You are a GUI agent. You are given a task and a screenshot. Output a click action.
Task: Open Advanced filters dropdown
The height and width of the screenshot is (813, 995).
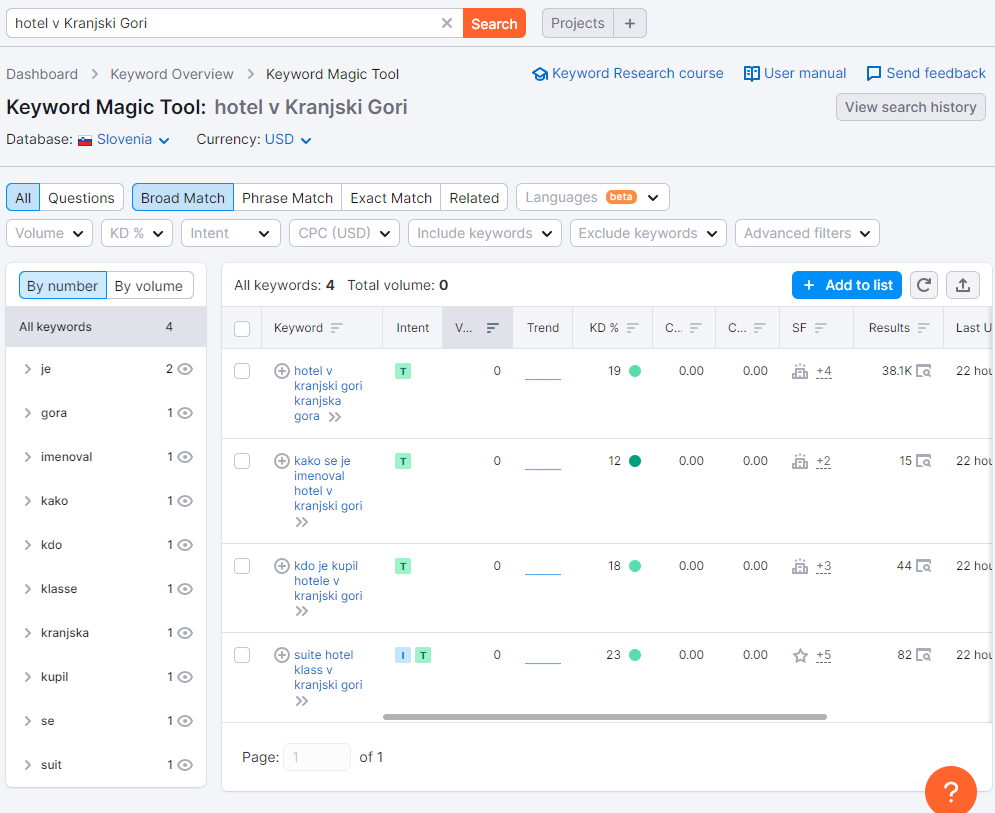(x=807, y=233)
